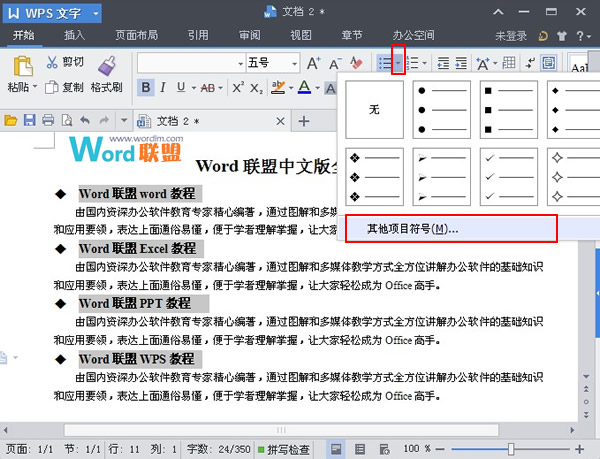Switch to the 插入 (Insert) tab

point(74,35)
